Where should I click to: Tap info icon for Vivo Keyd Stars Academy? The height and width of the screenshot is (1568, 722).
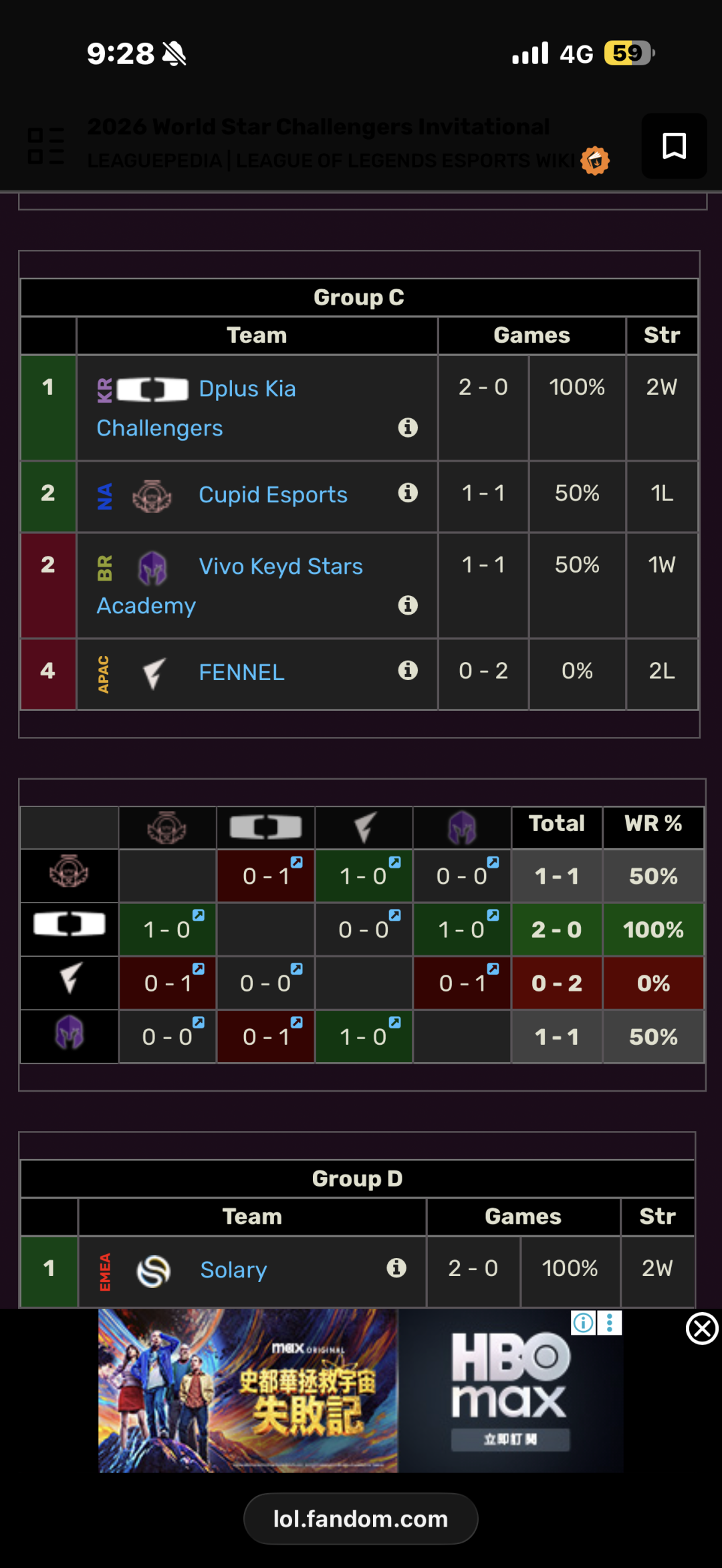click(x=408, y=605)
